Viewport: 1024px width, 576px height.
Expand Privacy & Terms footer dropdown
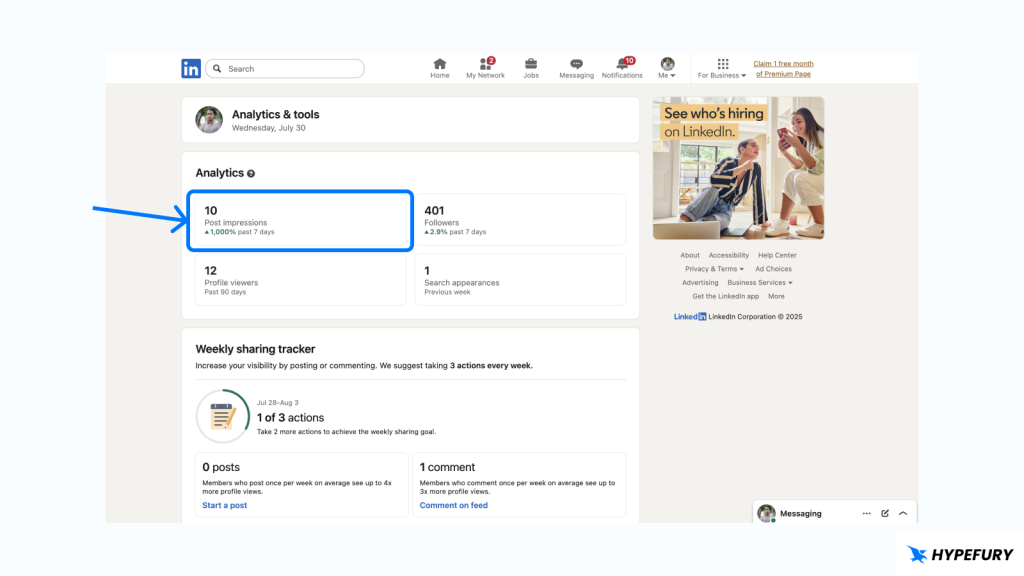[714, 269]
